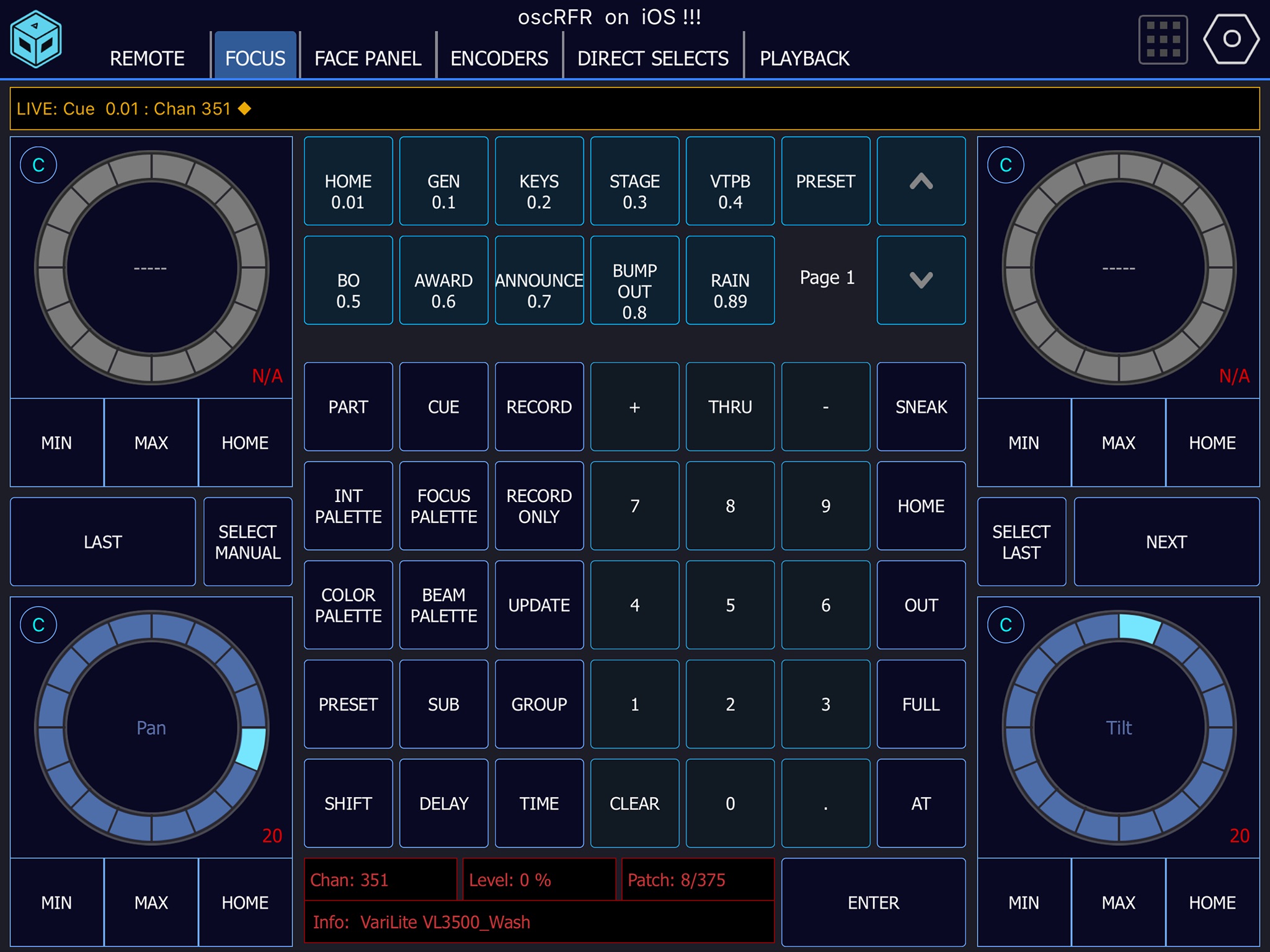Image resolution: width=1270 pixels, height=952 pixels.
Task: Page down with the chevron arrow
Action: [x=921, y=280]
